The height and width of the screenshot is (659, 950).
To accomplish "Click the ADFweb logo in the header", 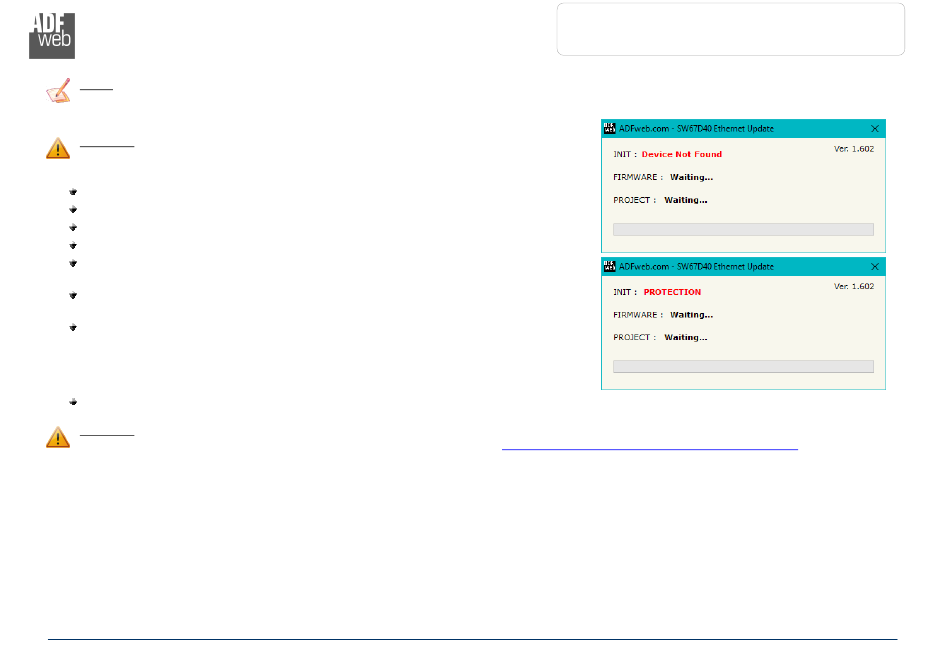I will [x=52, y=36].
